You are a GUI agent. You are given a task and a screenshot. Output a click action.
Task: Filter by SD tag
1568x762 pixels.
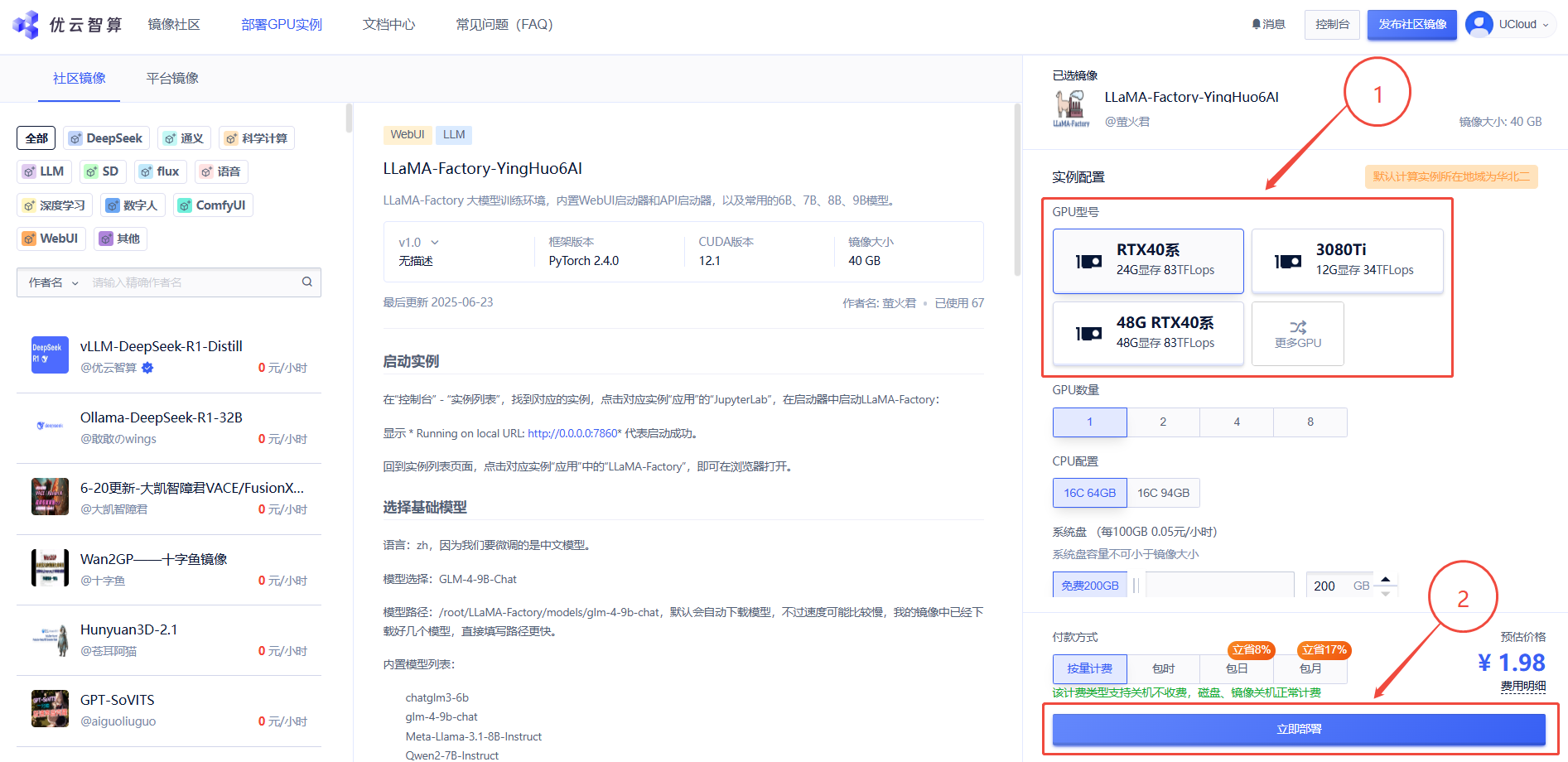pos(103,171)
